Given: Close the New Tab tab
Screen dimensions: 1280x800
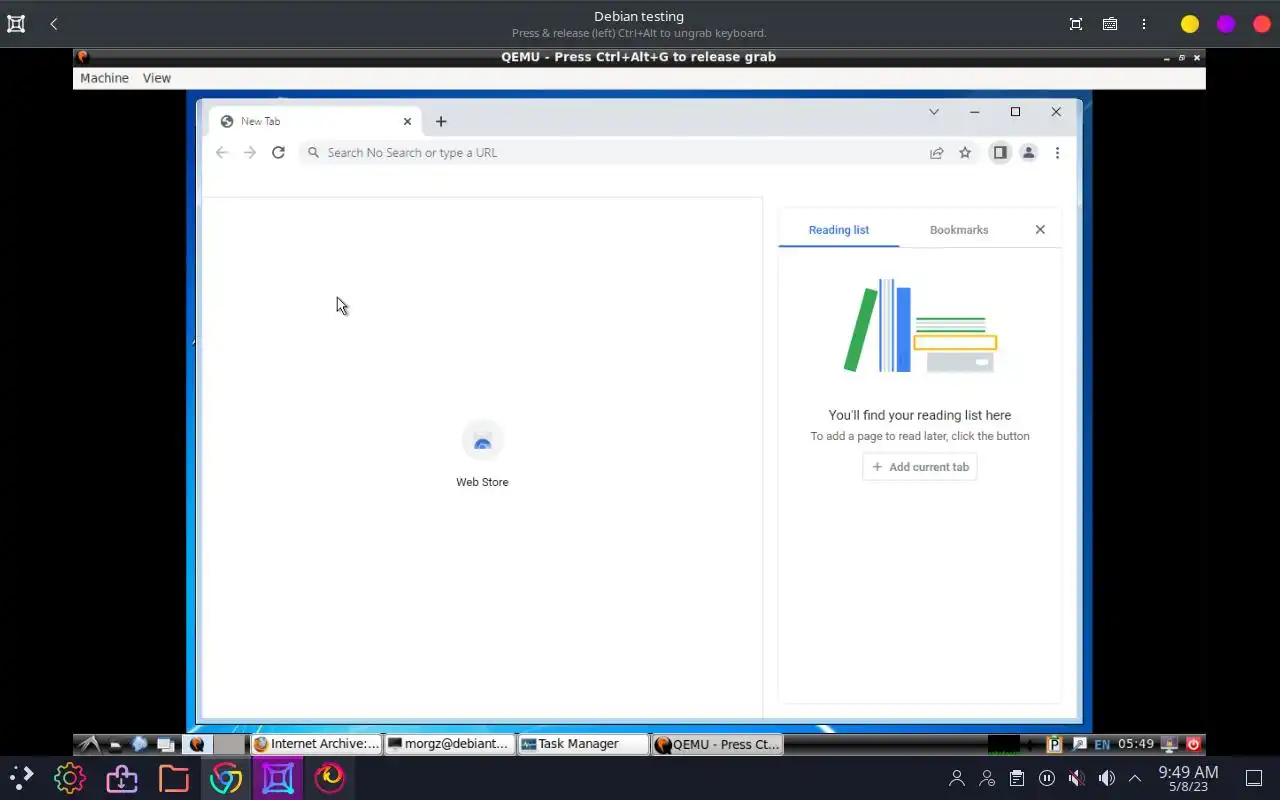Looking at the screenshot, I should pyautogui.click(x=407, y=121).
